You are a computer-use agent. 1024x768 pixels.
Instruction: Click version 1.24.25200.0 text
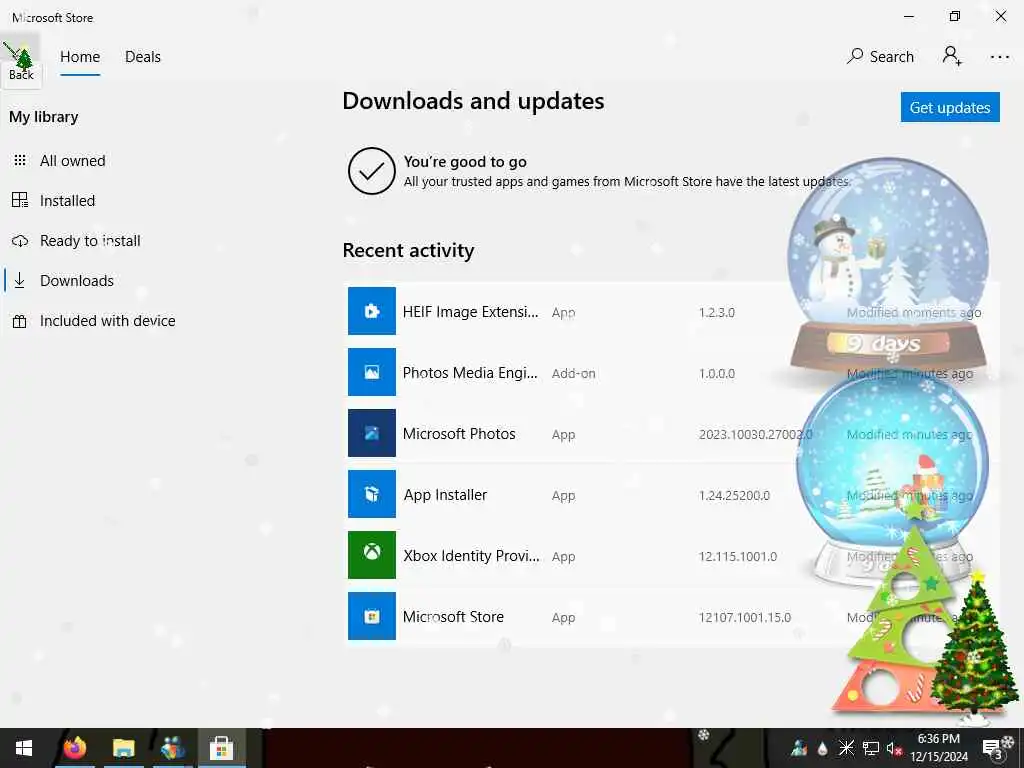[734, 496]
